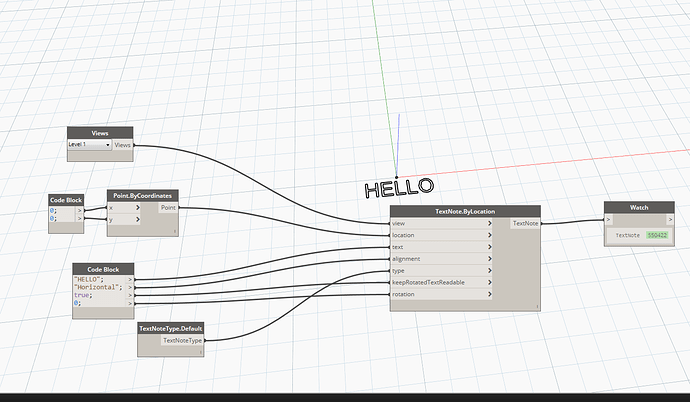Image resolution: width=690 pixels, height=402 pixels.
Task: Click lacing icon on TextNote.ByLocation node
Action: coord(537,307)
